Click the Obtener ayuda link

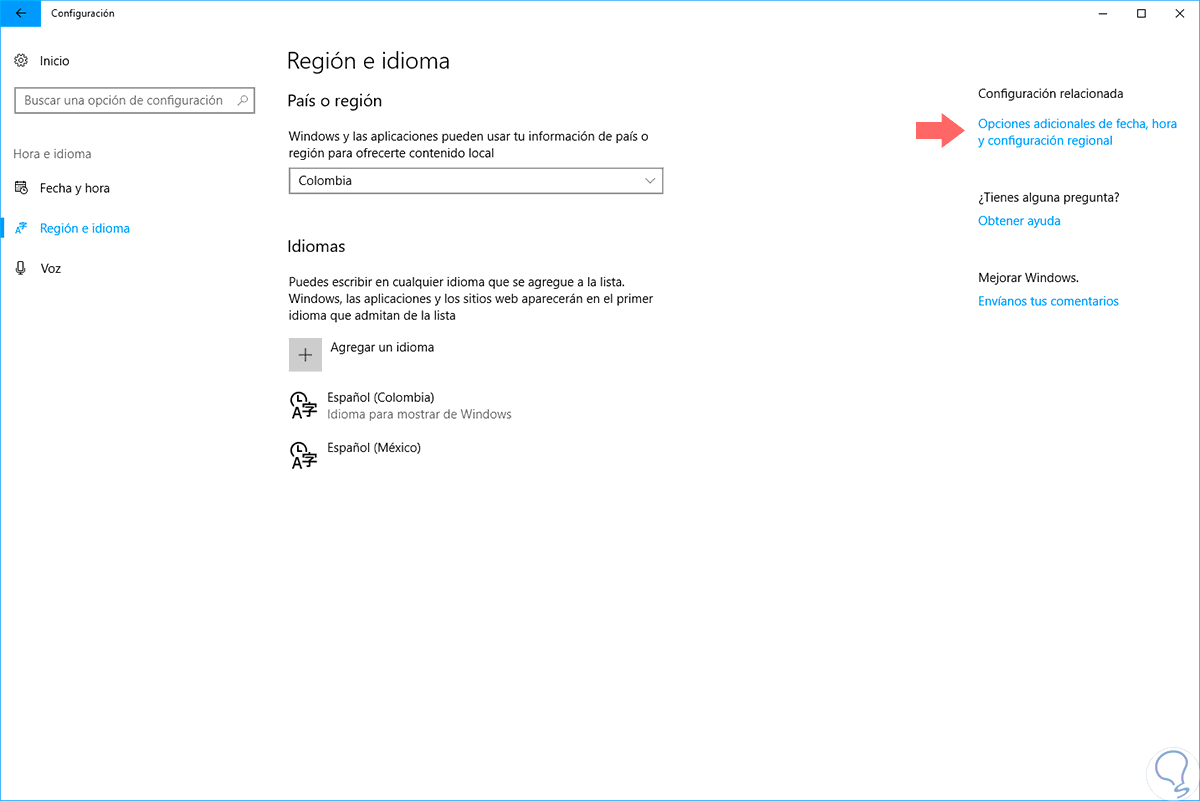(1019, 221)
